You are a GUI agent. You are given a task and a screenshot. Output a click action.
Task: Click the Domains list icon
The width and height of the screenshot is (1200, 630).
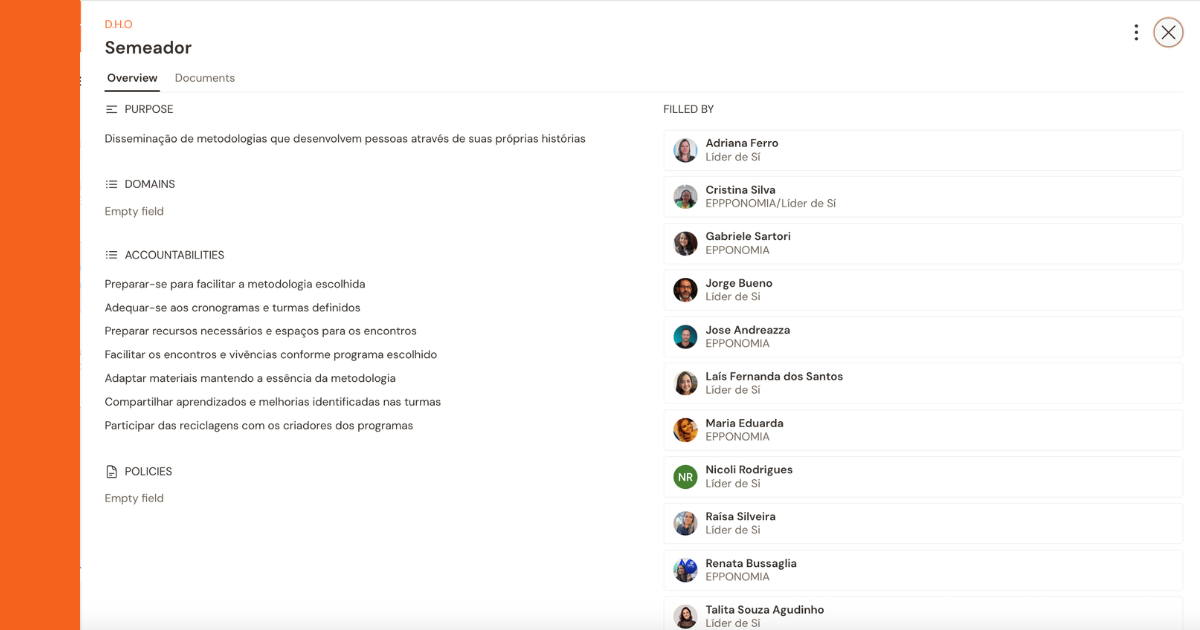pos(111,184)
